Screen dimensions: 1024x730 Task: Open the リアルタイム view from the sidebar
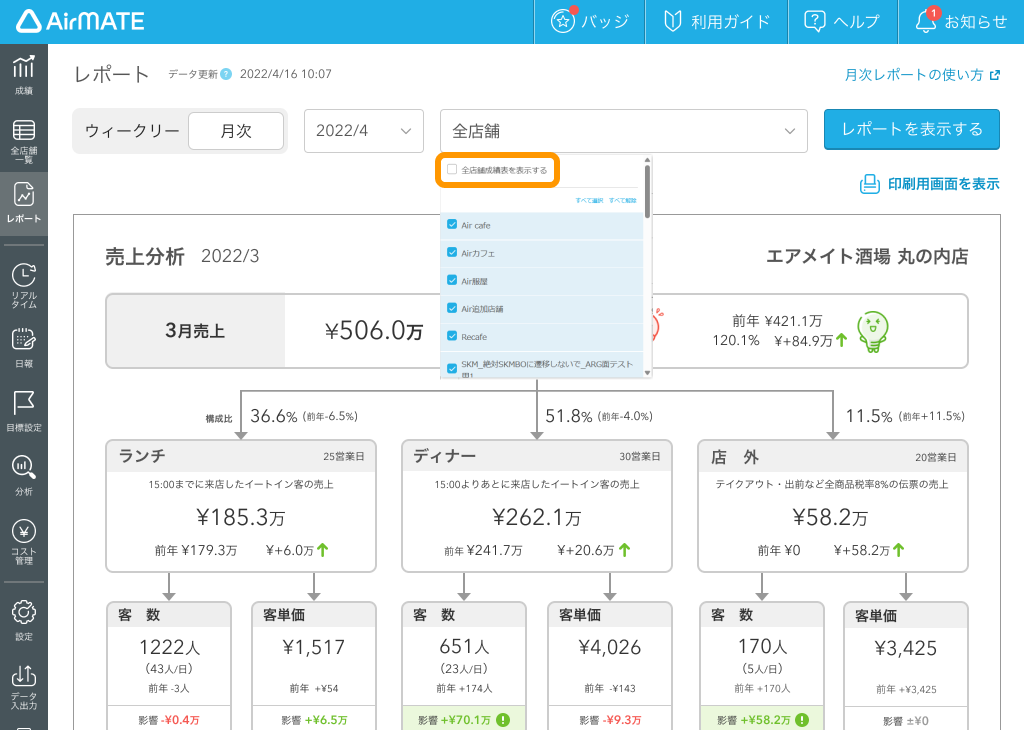point(24,283)
